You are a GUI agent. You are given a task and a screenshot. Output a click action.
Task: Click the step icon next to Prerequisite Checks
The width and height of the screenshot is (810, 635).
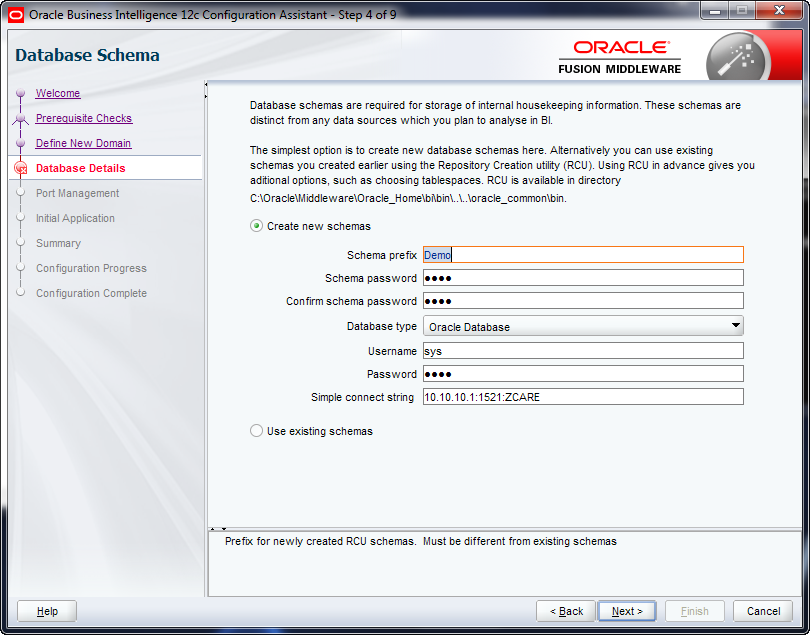22,118
